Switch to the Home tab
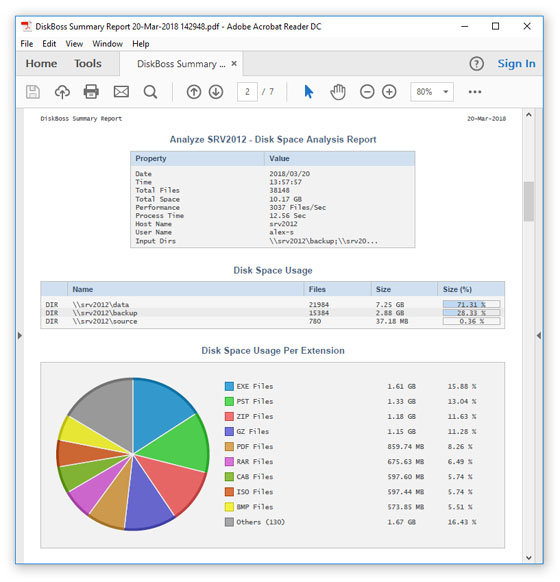The width and height of the screenshot is (560, 582). pos(41,63)
